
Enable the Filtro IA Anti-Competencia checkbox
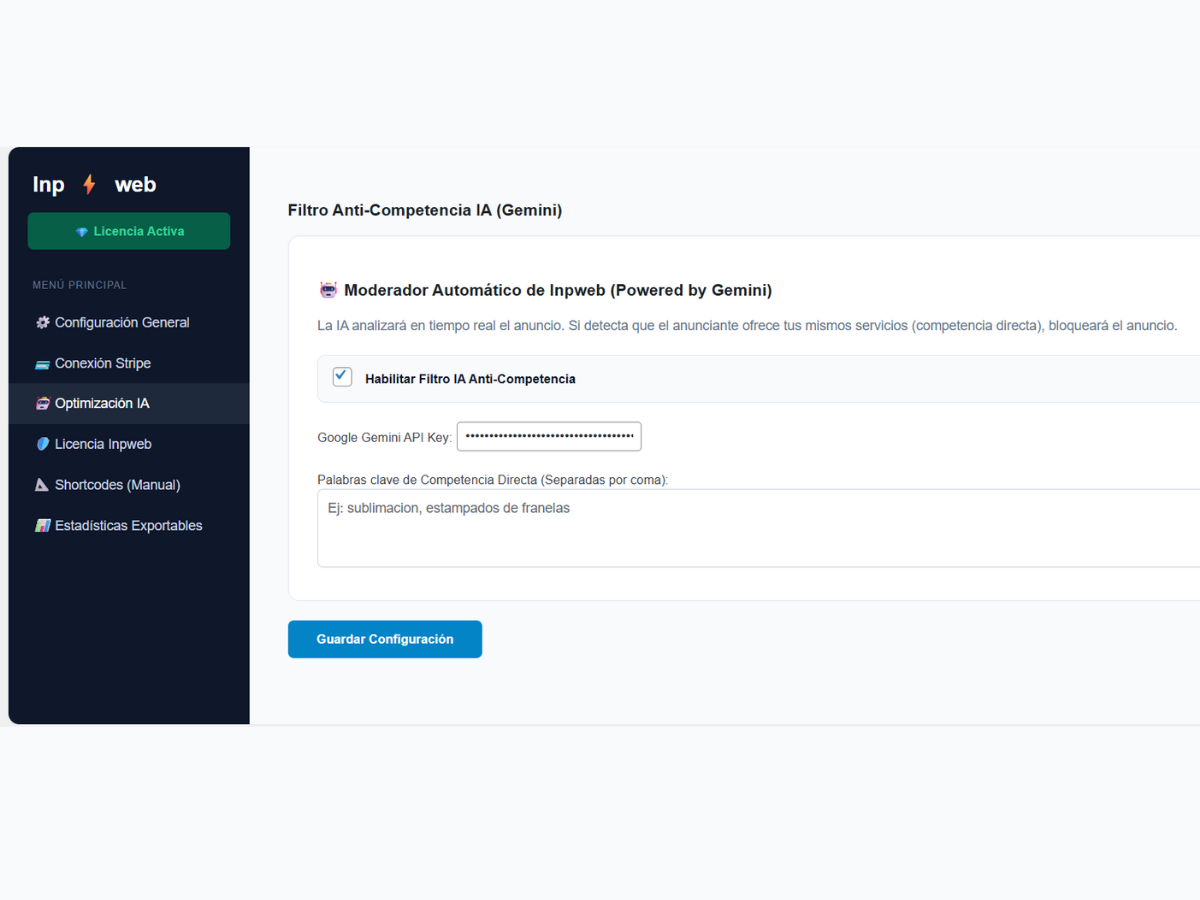point(342,377)
